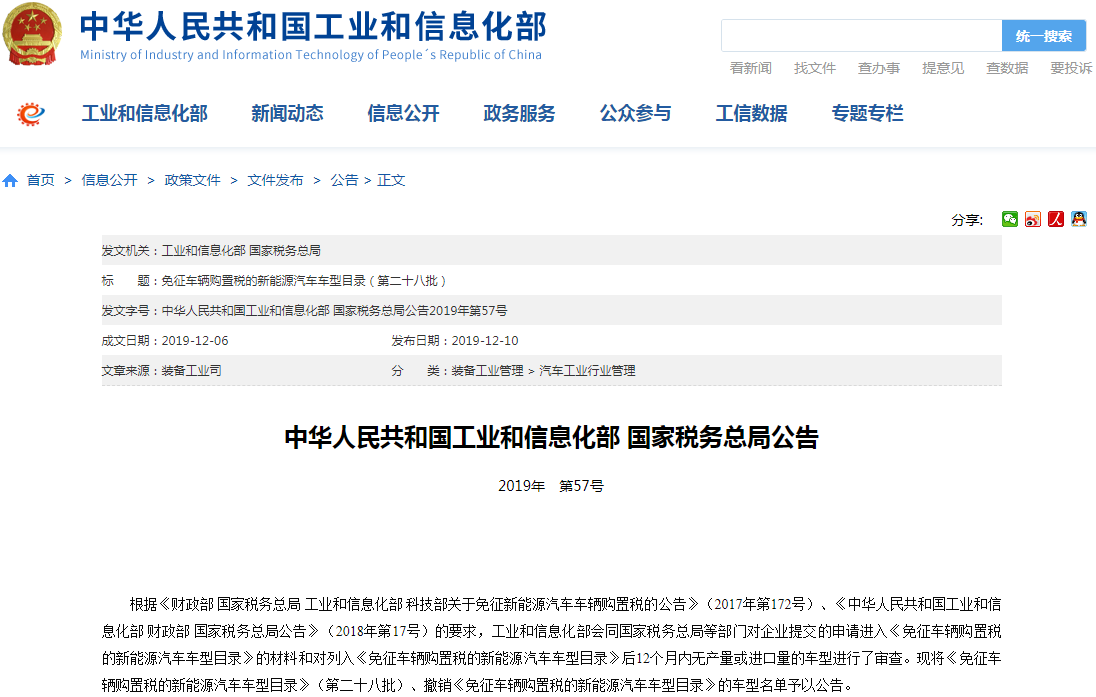The height and width of the screenshot is (697, 1096).
Task: Click the 分类 装备工业管理 category entry
Action: pyautogui.click(x=513, y=371)
